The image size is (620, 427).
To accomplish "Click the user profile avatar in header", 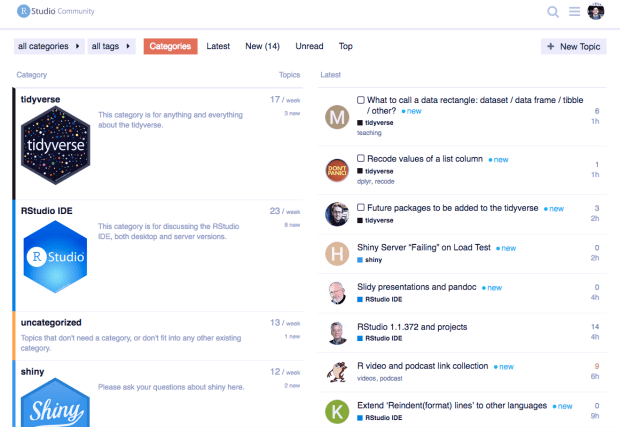I will [x=596, y=12].
